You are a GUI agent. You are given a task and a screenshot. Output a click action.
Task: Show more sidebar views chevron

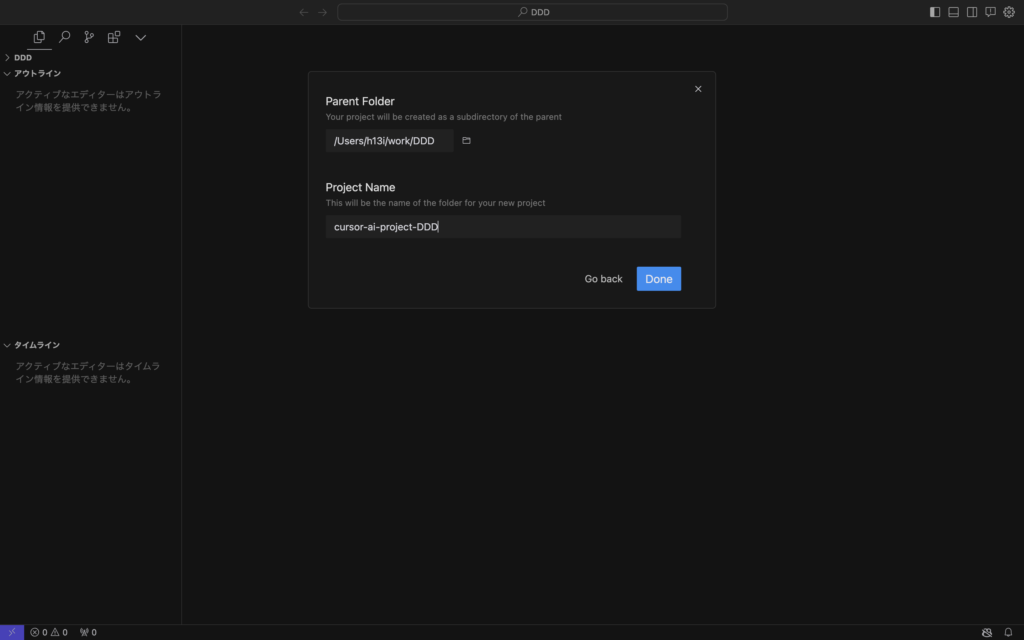(x=140, y=38)
